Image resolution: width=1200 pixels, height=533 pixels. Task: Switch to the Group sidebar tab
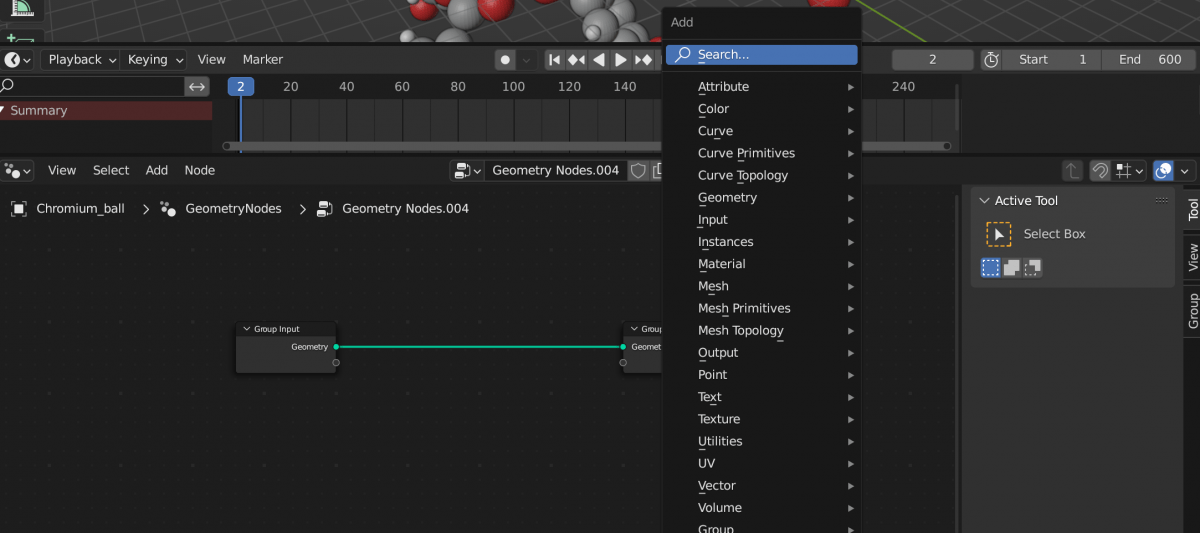pyautogui.click(x=1192, y=310)
